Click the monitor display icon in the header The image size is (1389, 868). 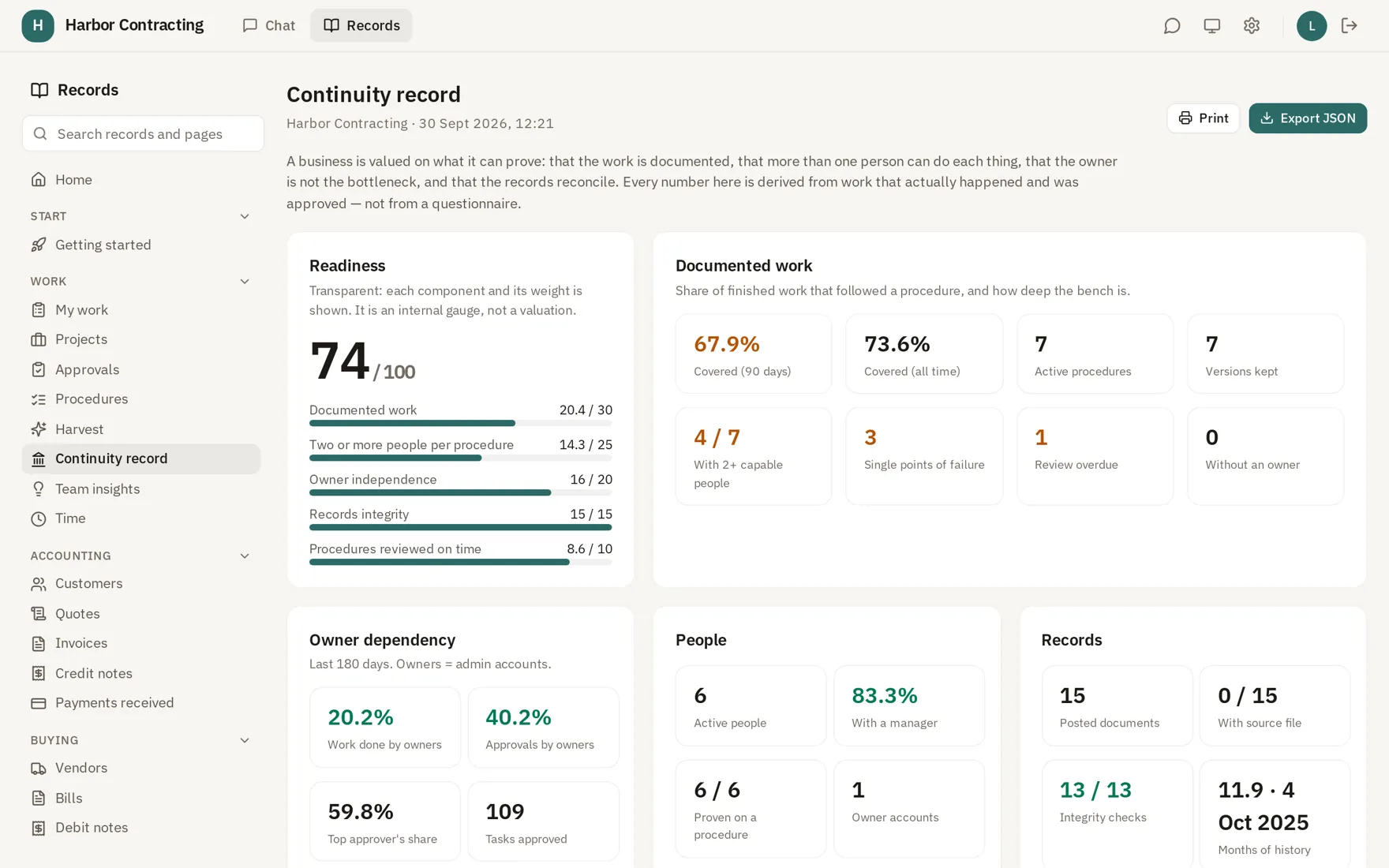coord(1211,26)
